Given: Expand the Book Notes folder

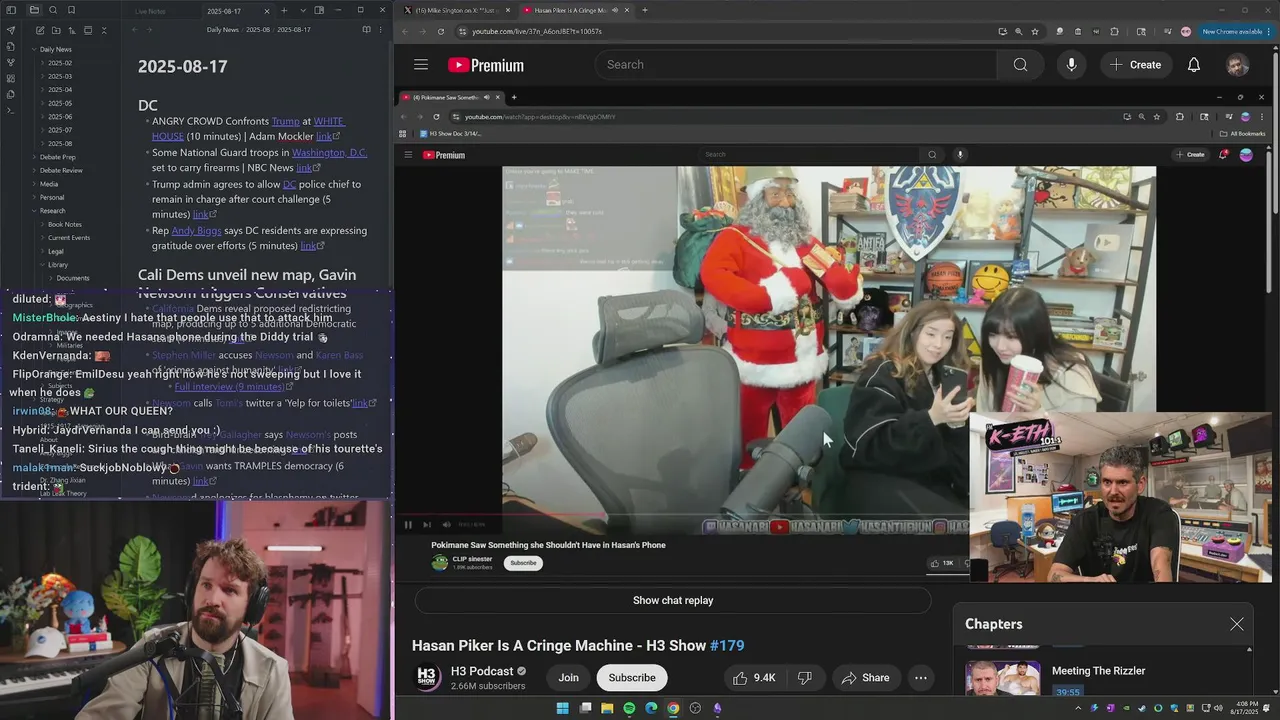Looking at the screenshot, I should [43, 224].
